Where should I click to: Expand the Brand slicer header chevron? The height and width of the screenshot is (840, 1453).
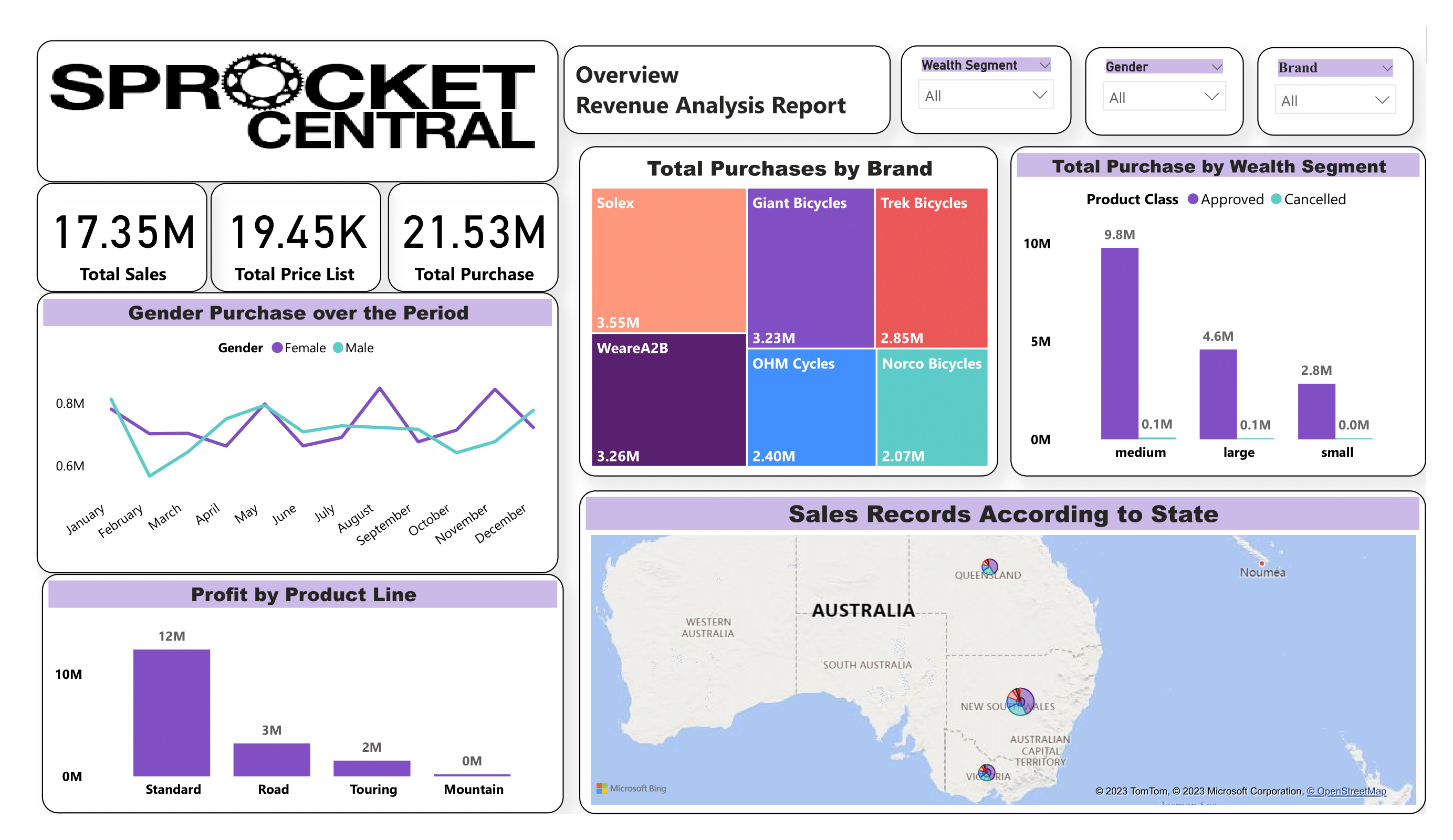[x=1387, y=68]
